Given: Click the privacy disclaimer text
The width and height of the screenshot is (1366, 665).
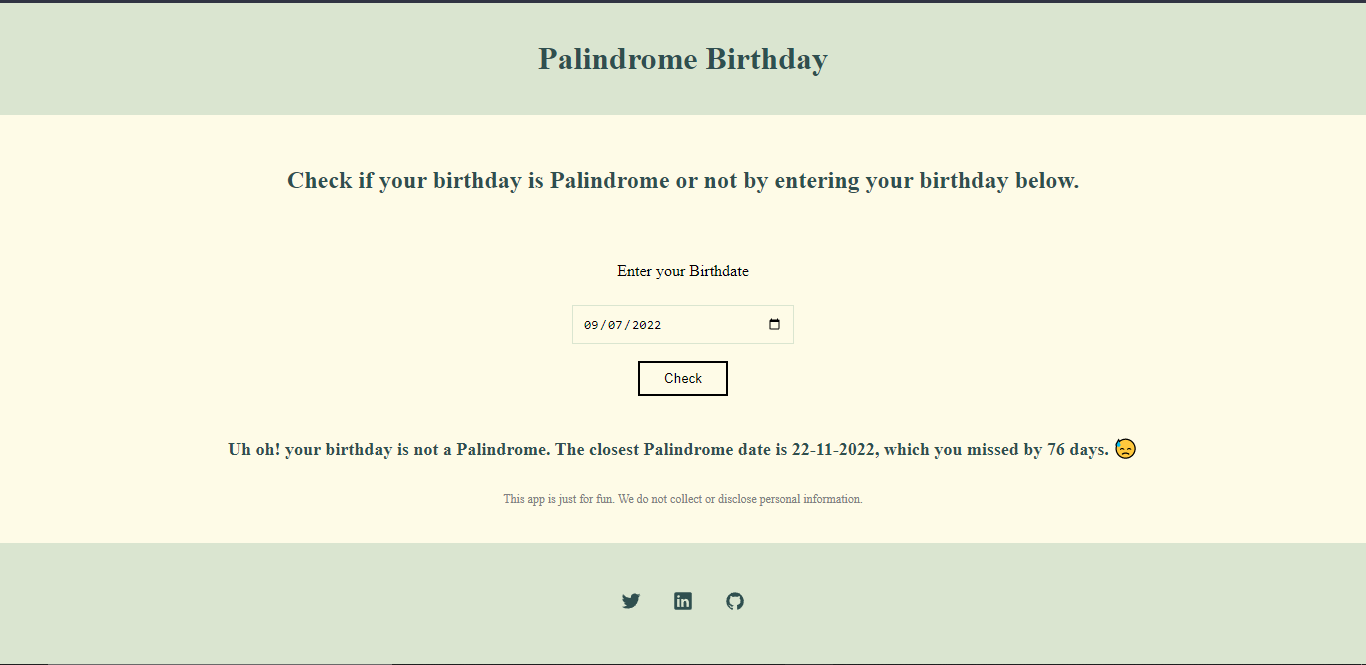Looking at the screenshot, I should tap(683, 498).
